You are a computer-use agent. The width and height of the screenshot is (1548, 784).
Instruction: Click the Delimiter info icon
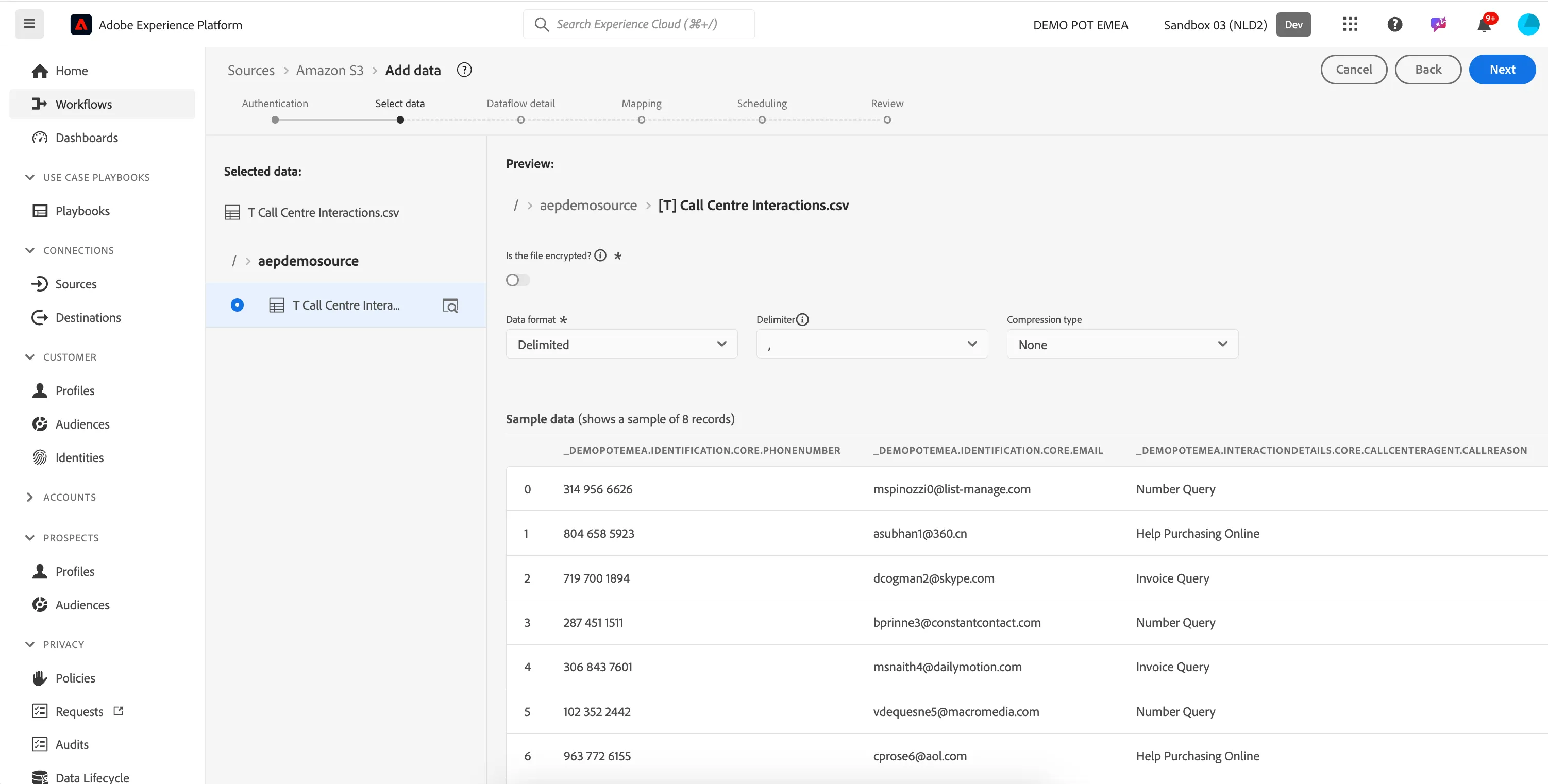point(802,319)
